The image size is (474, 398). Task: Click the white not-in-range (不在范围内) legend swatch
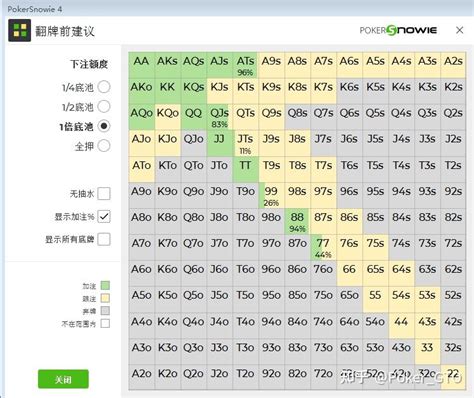pos(105,323)
